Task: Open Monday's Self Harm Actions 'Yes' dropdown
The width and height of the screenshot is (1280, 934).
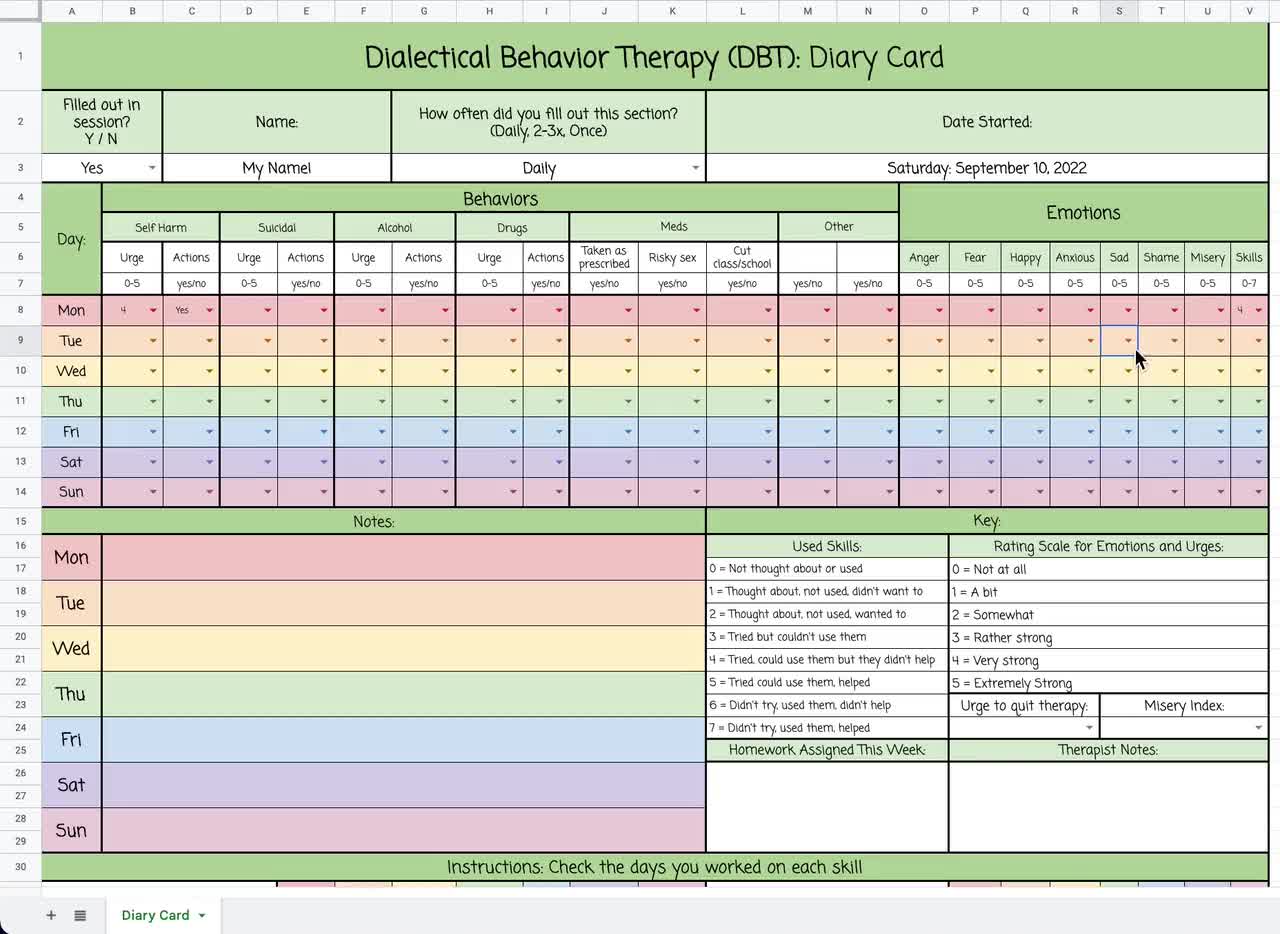Action: [210, 310]
